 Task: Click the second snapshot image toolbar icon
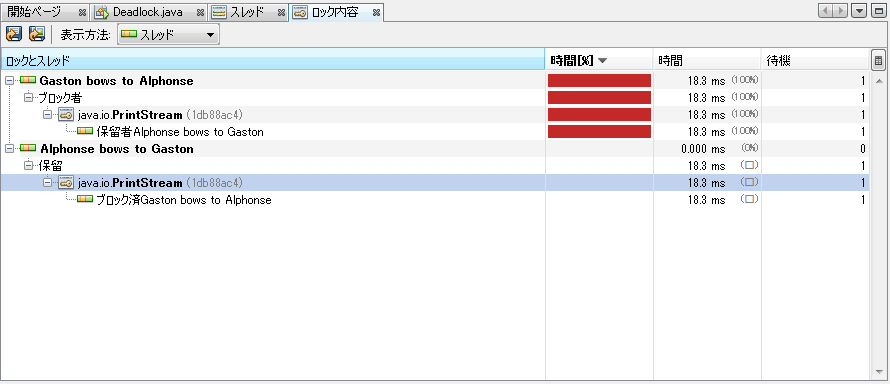point(37,34)
